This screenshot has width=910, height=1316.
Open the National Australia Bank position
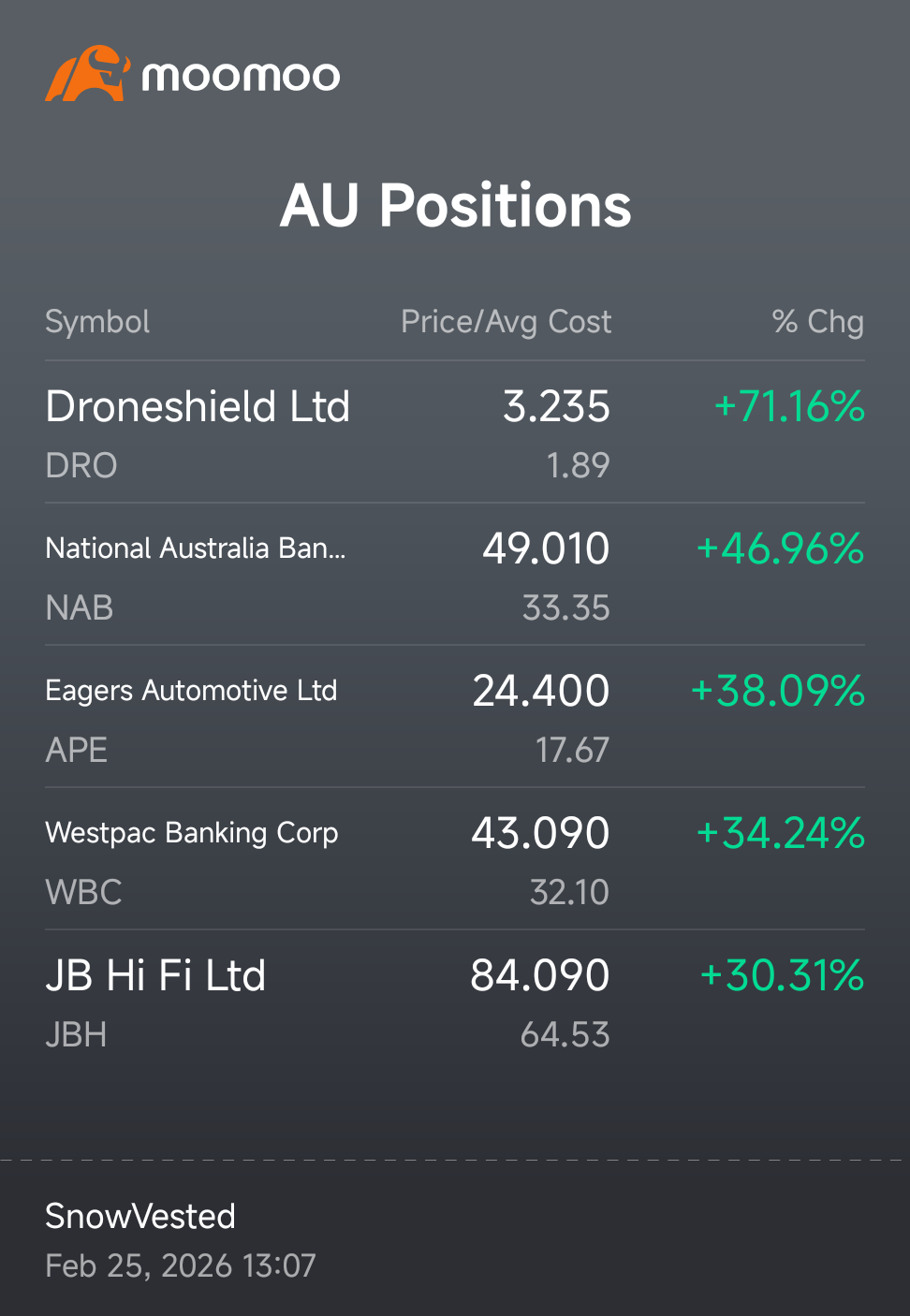pos(455,575)
